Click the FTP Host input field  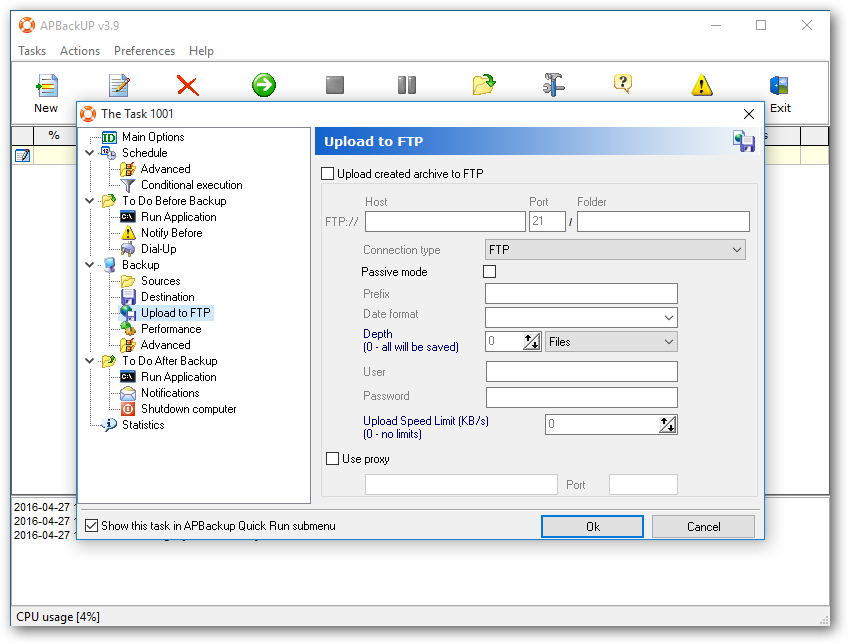click(445, 221)
